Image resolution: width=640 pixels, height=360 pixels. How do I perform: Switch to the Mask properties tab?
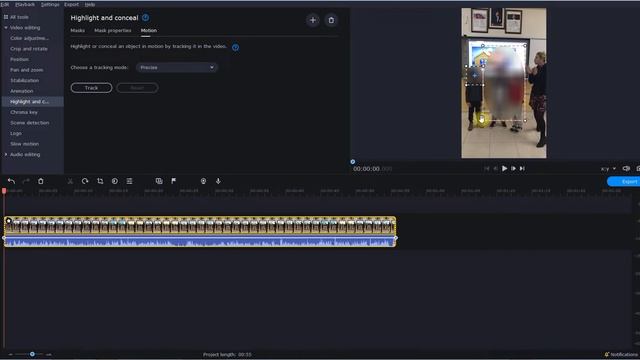pos(113,31)
